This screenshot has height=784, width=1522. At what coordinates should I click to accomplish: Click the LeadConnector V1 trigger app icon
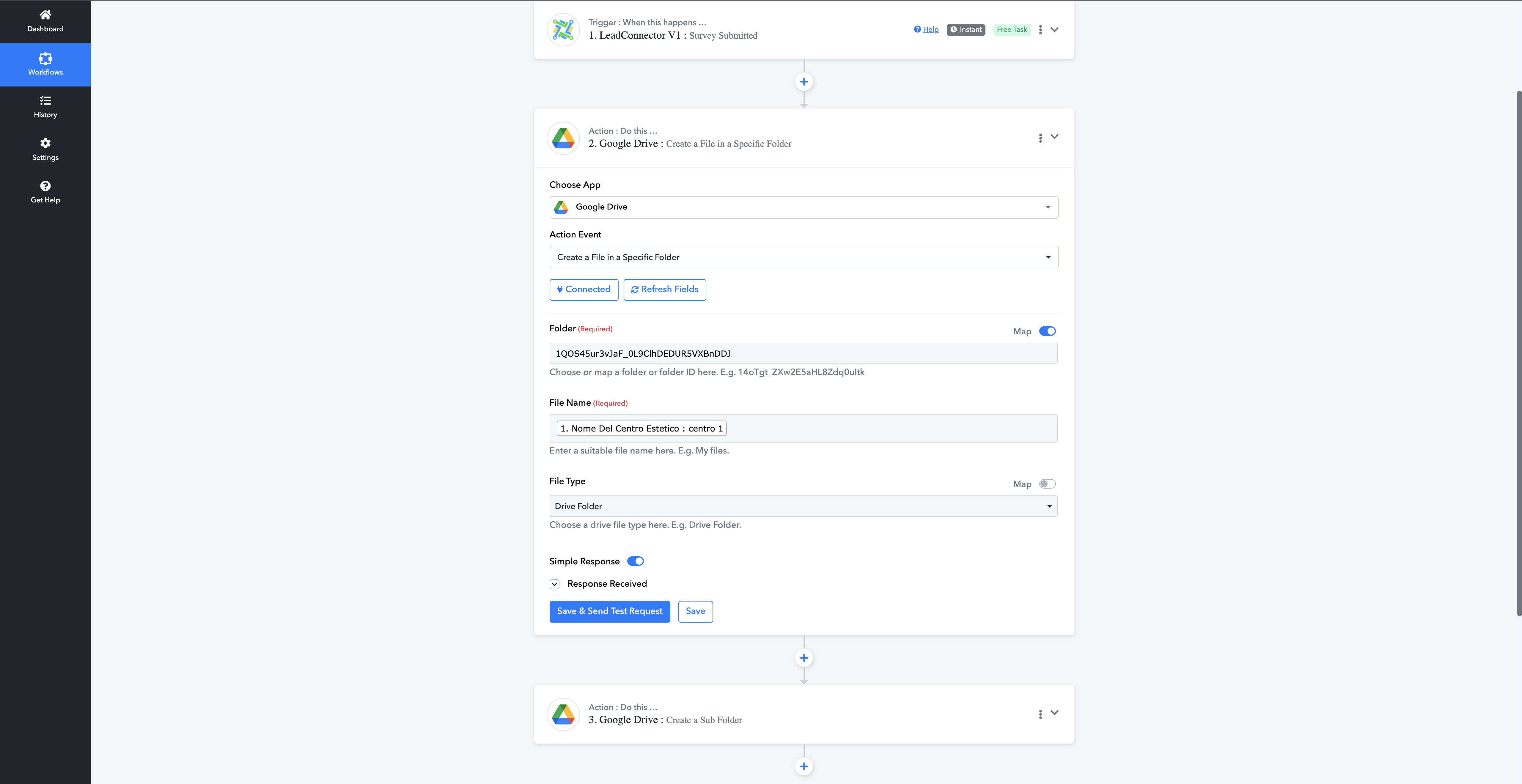562,29
